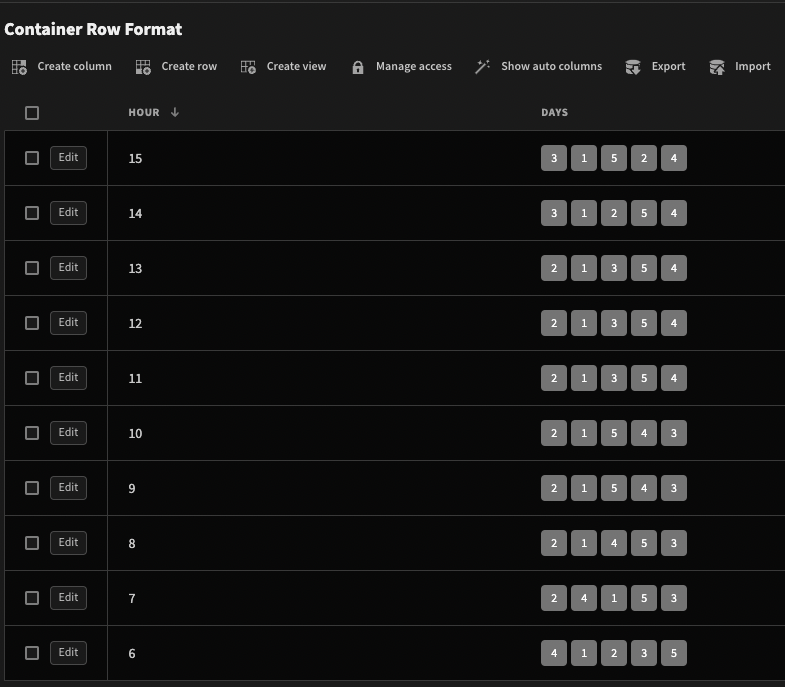Click the Import database icon
The width and height of the screenshot is (785, 687).
[x=717, y=67]
